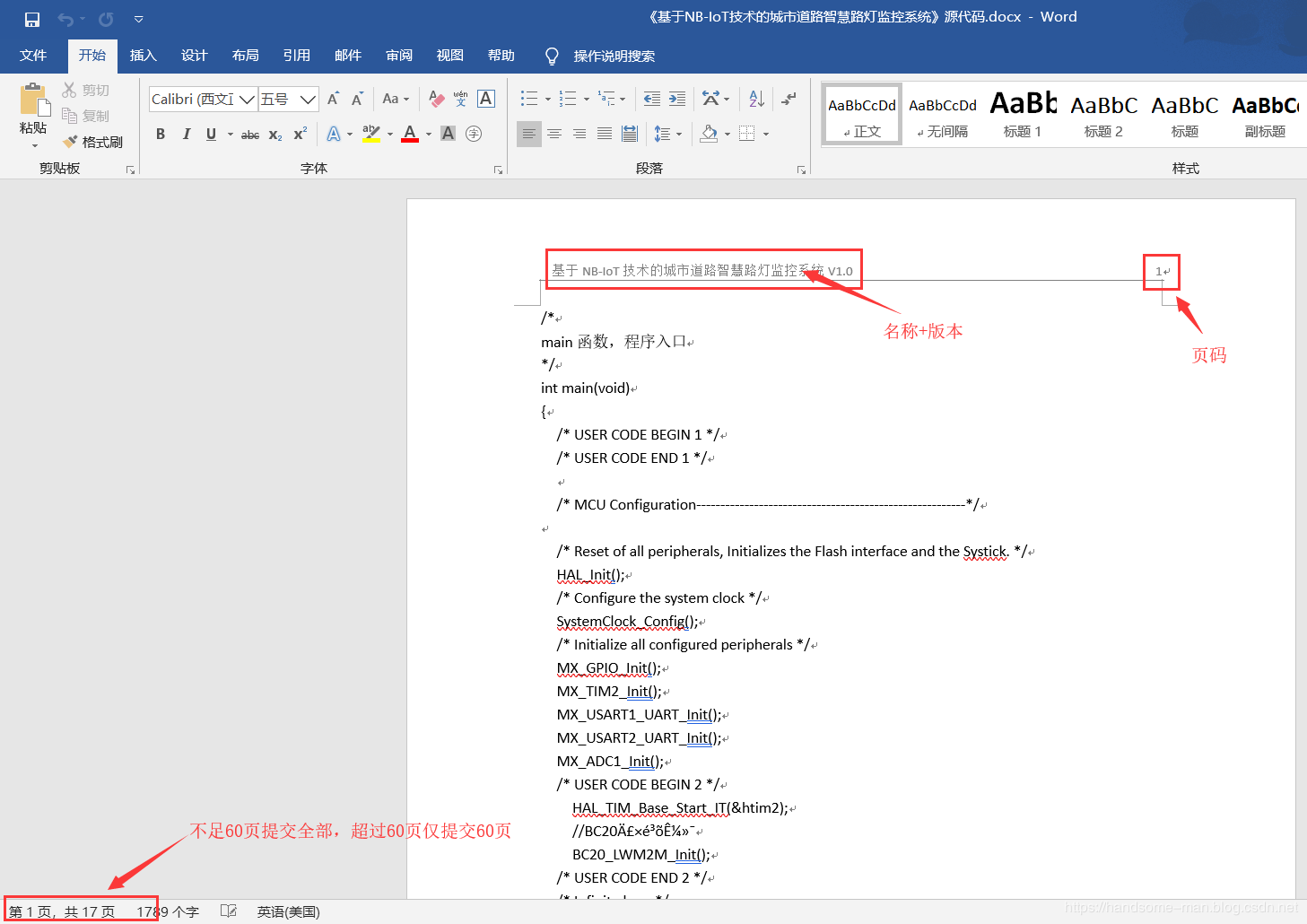The width and height of the screenshot is (1307, 924).
Task: Justify the paragraph text
Action: click(605, 134)
